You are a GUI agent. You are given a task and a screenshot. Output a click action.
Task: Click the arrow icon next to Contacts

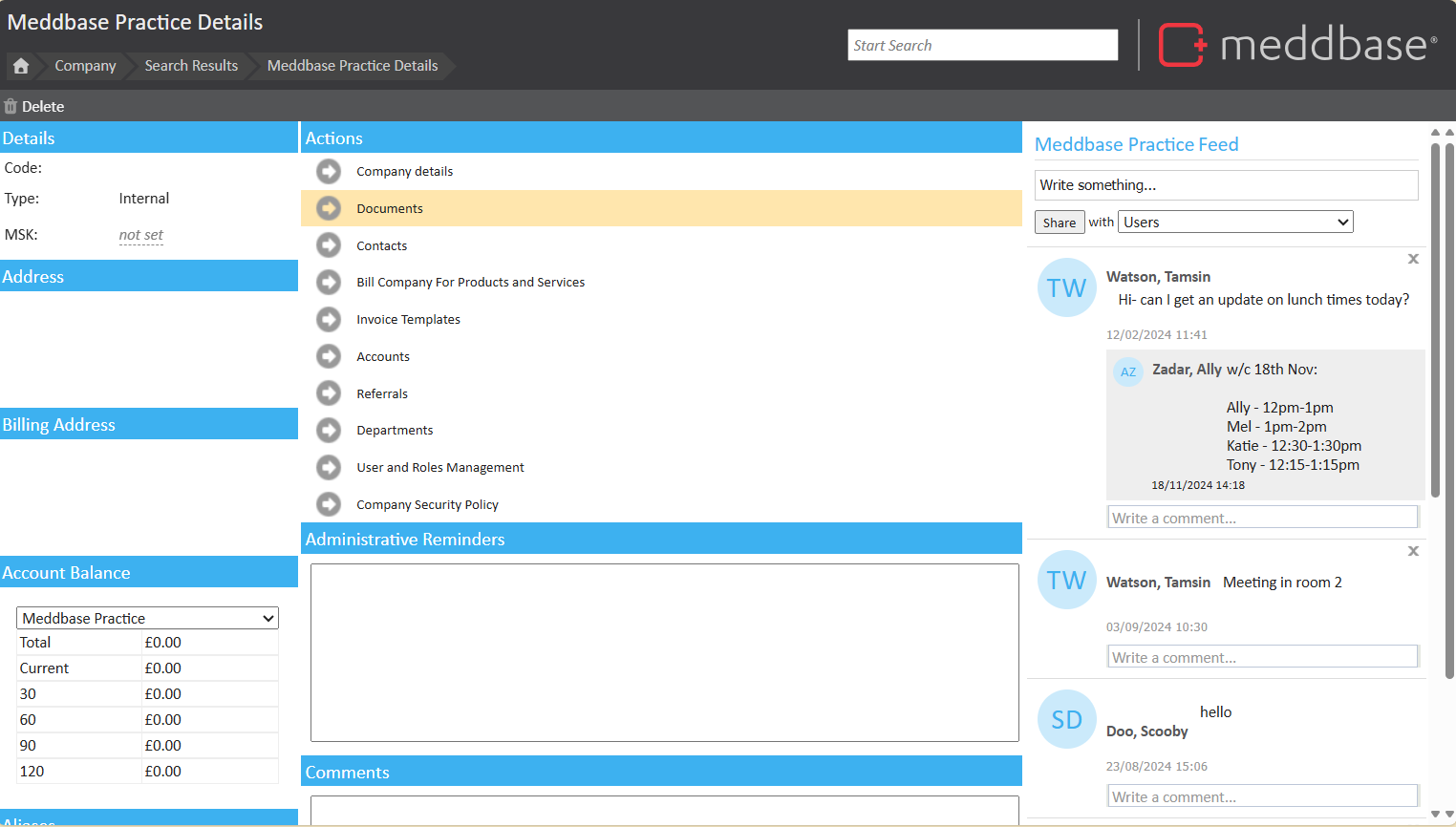(x=329, y=245)
